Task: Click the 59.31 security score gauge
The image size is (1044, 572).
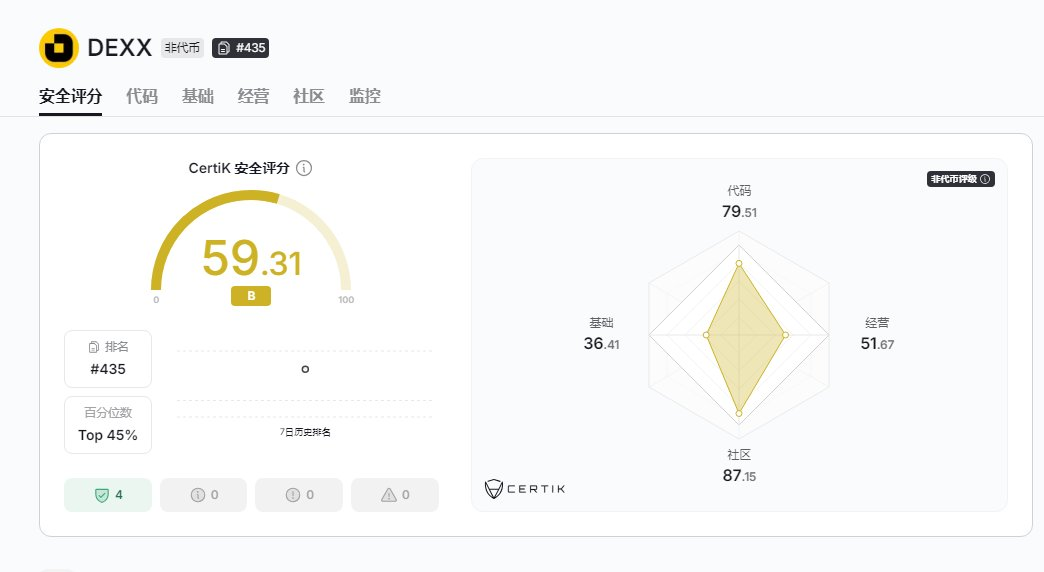Action: [x=251, y=248]
